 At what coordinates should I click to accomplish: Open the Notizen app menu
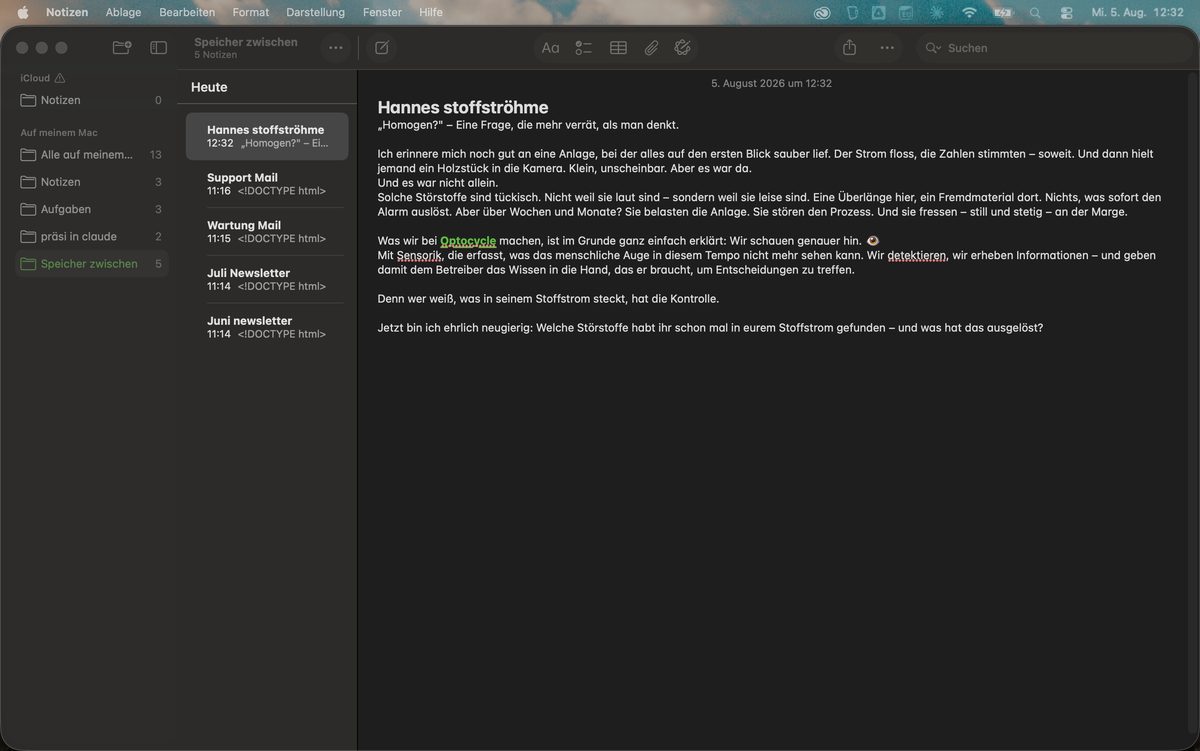pos(67,12)
